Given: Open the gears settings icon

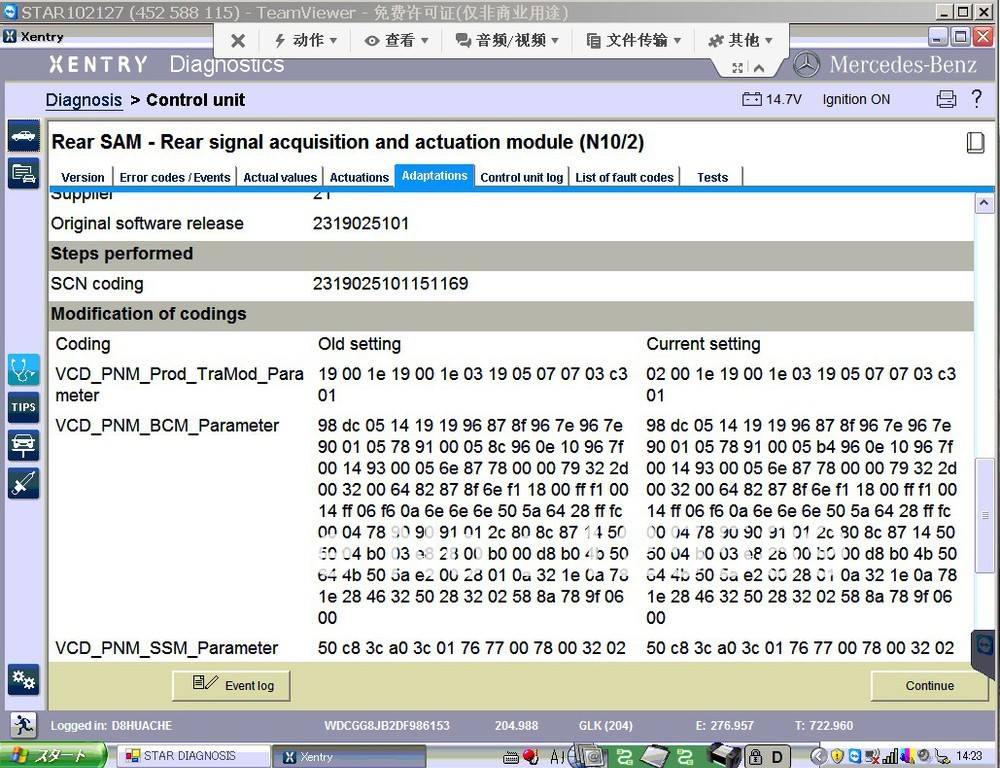Looking at the screenshot, I should 24,679.
